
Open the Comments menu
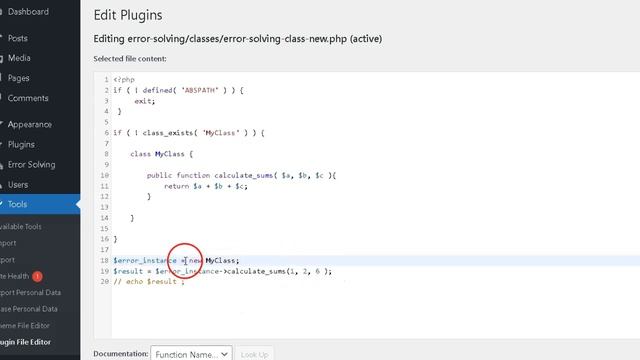(x=28, y=98)
